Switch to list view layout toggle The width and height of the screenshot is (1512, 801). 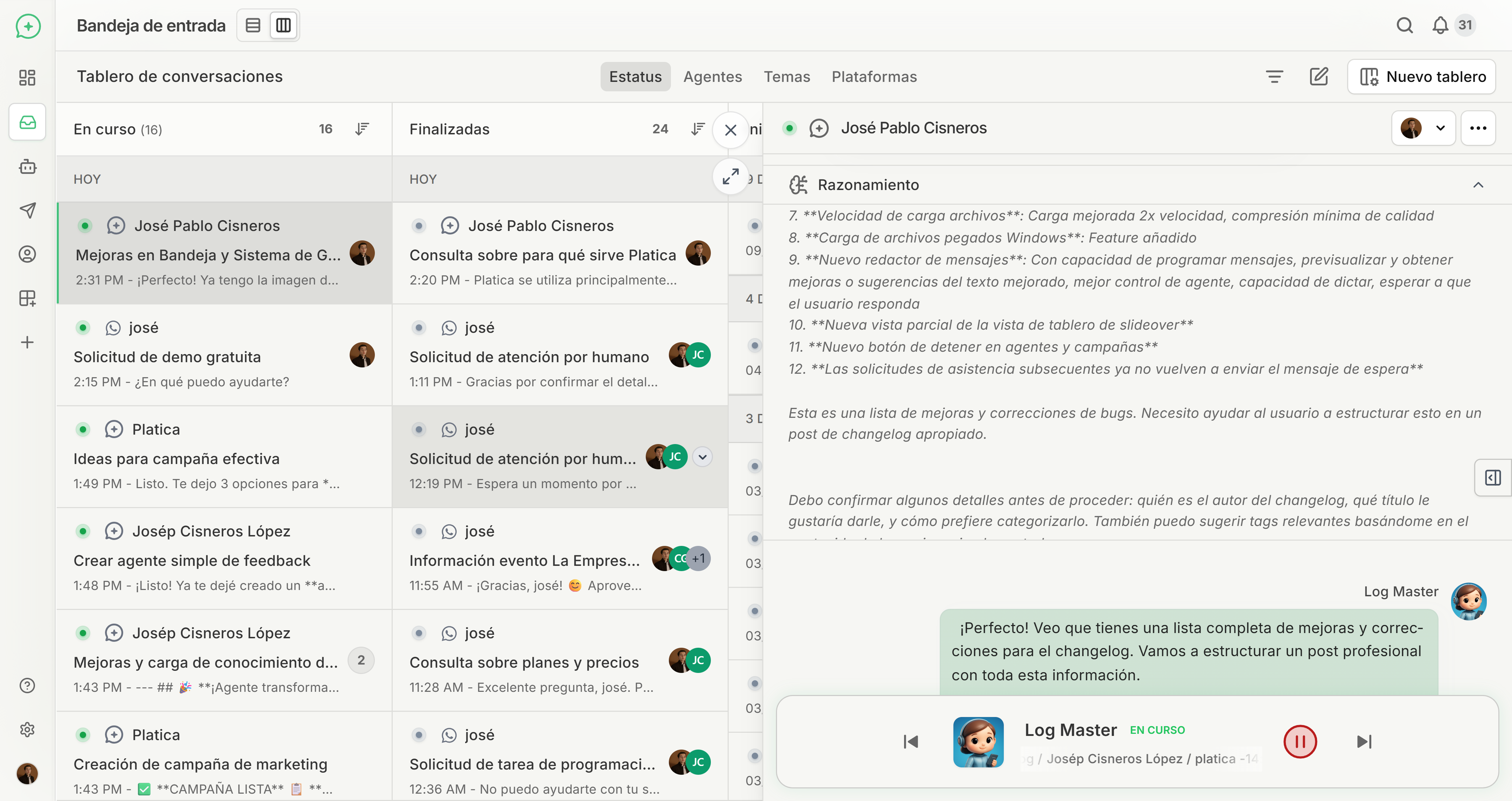(253, 25)
